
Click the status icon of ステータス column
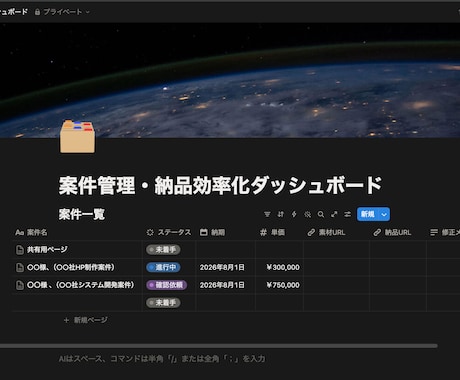[x=150, y=232]
